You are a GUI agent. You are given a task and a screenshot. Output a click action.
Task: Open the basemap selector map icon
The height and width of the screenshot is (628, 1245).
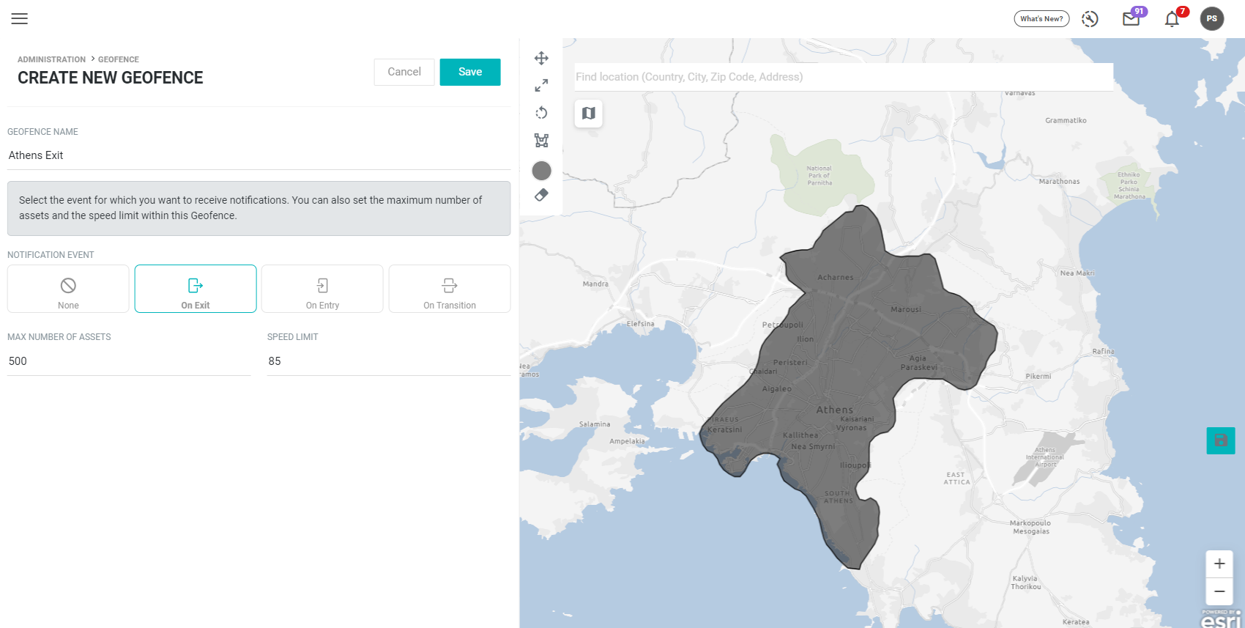coord(588,114)
